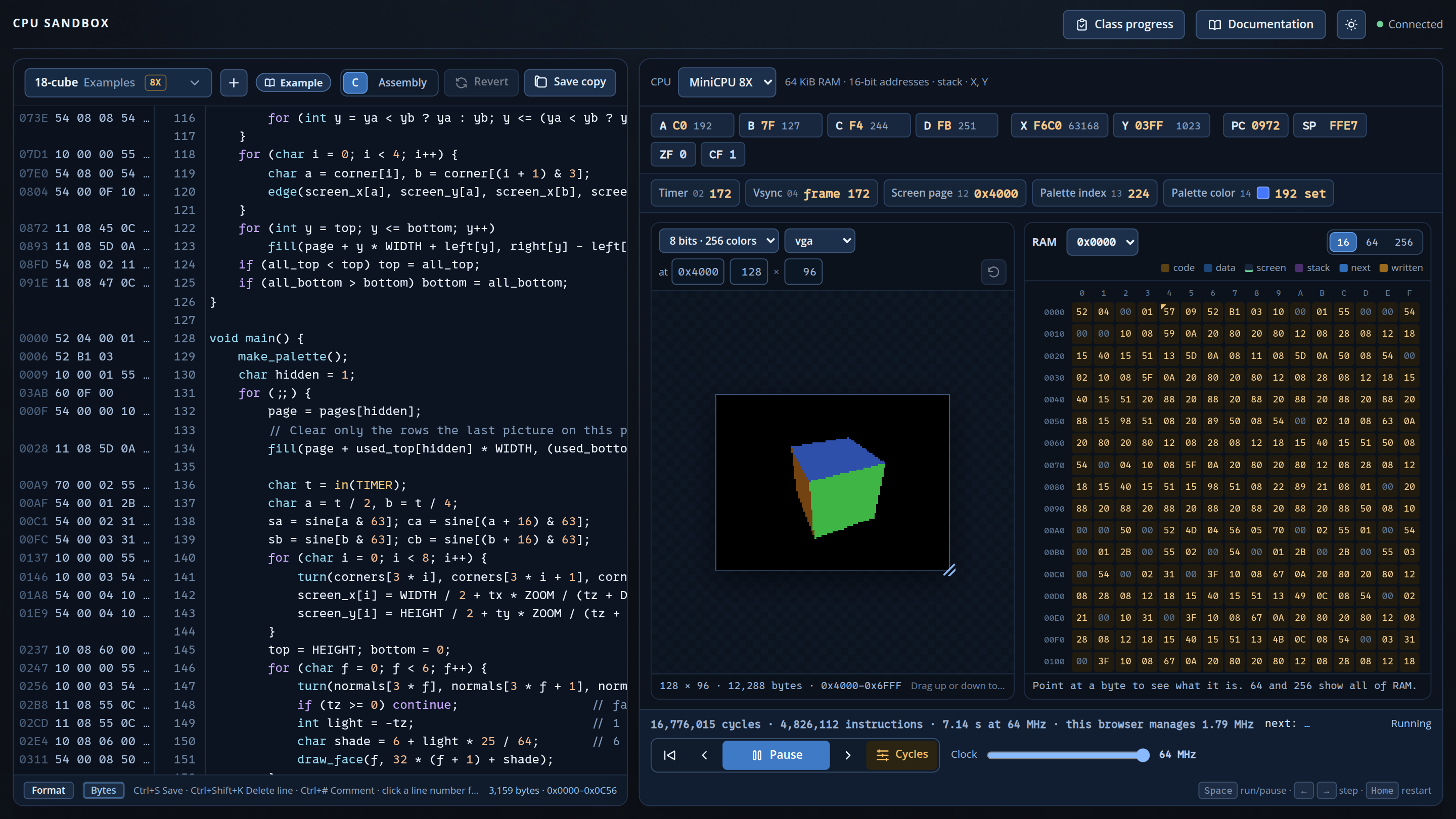The height and width of the screenshot is (819, 1456).
Task: Pause the running CPU
Action: 776,755
